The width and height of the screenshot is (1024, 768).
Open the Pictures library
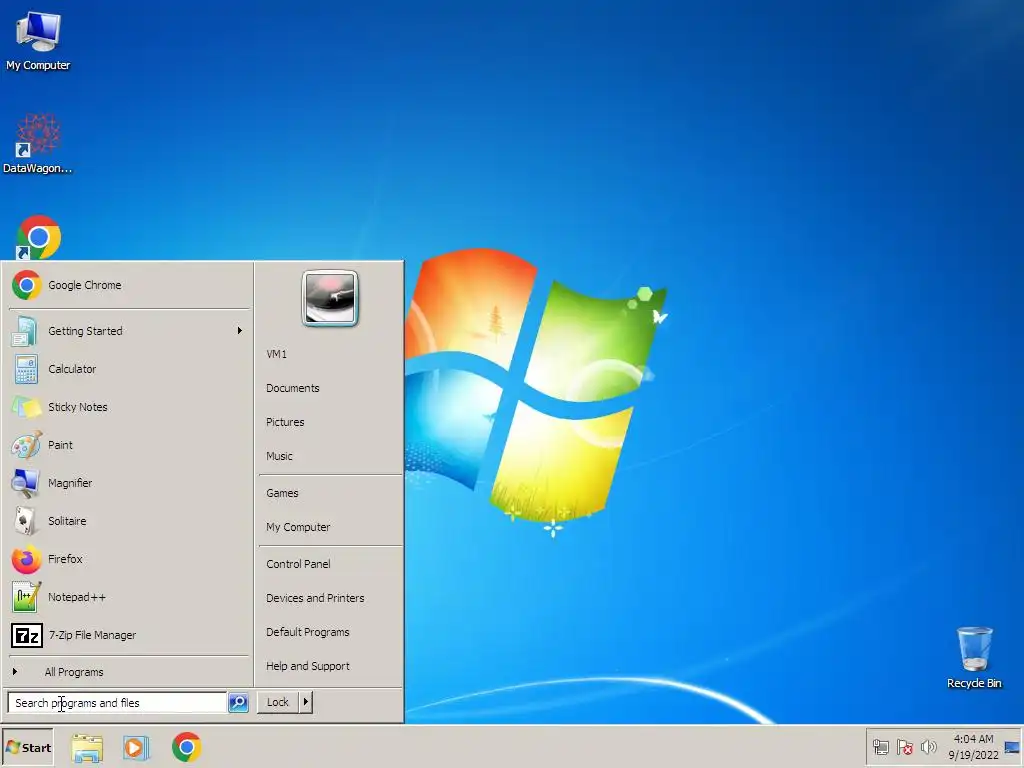click(x=329, y=422)
